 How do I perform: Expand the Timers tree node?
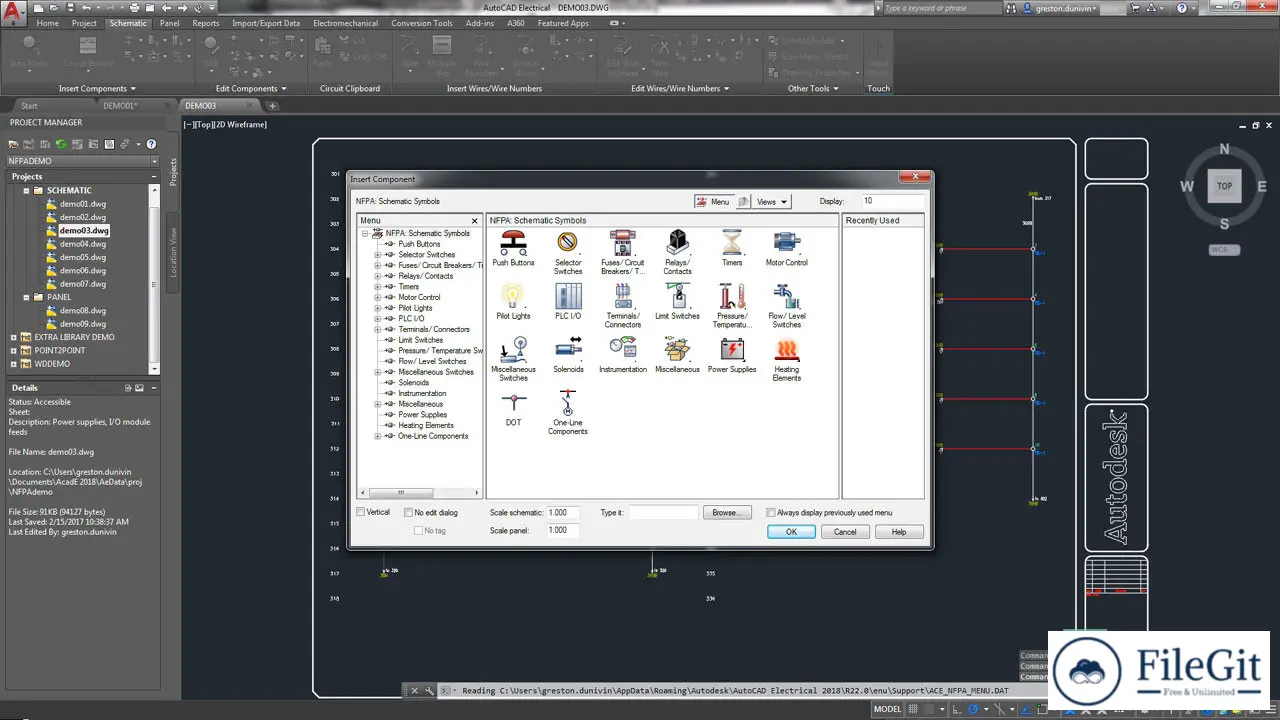(x=378, y=287)
